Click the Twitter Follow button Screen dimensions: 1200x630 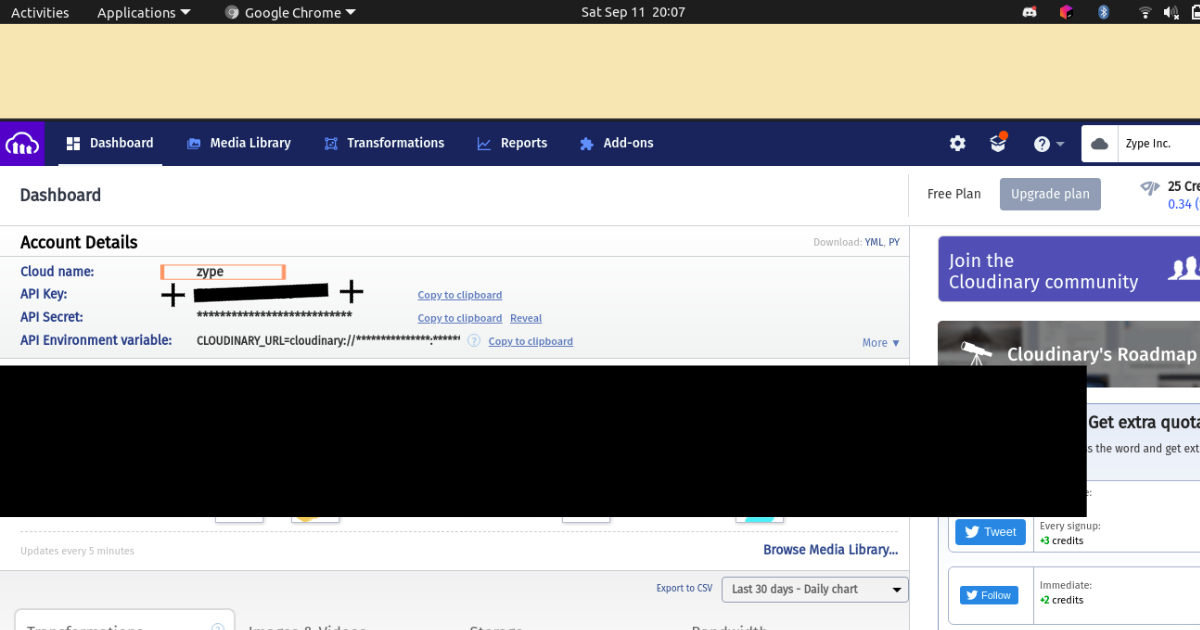pyautogui.click(x=989, y=595)
